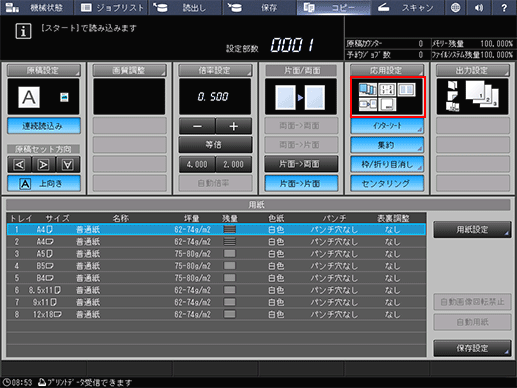
Task: Select tray 7 9x11 paper row
Action: pos(216,302)
